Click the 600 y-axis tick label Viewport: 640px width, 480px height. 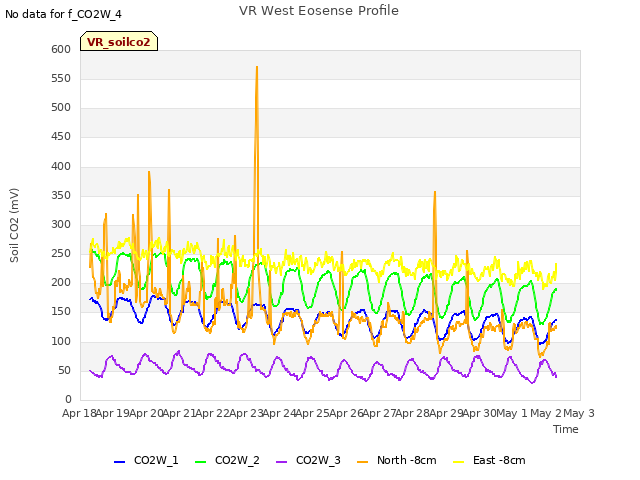pos(61,49)
